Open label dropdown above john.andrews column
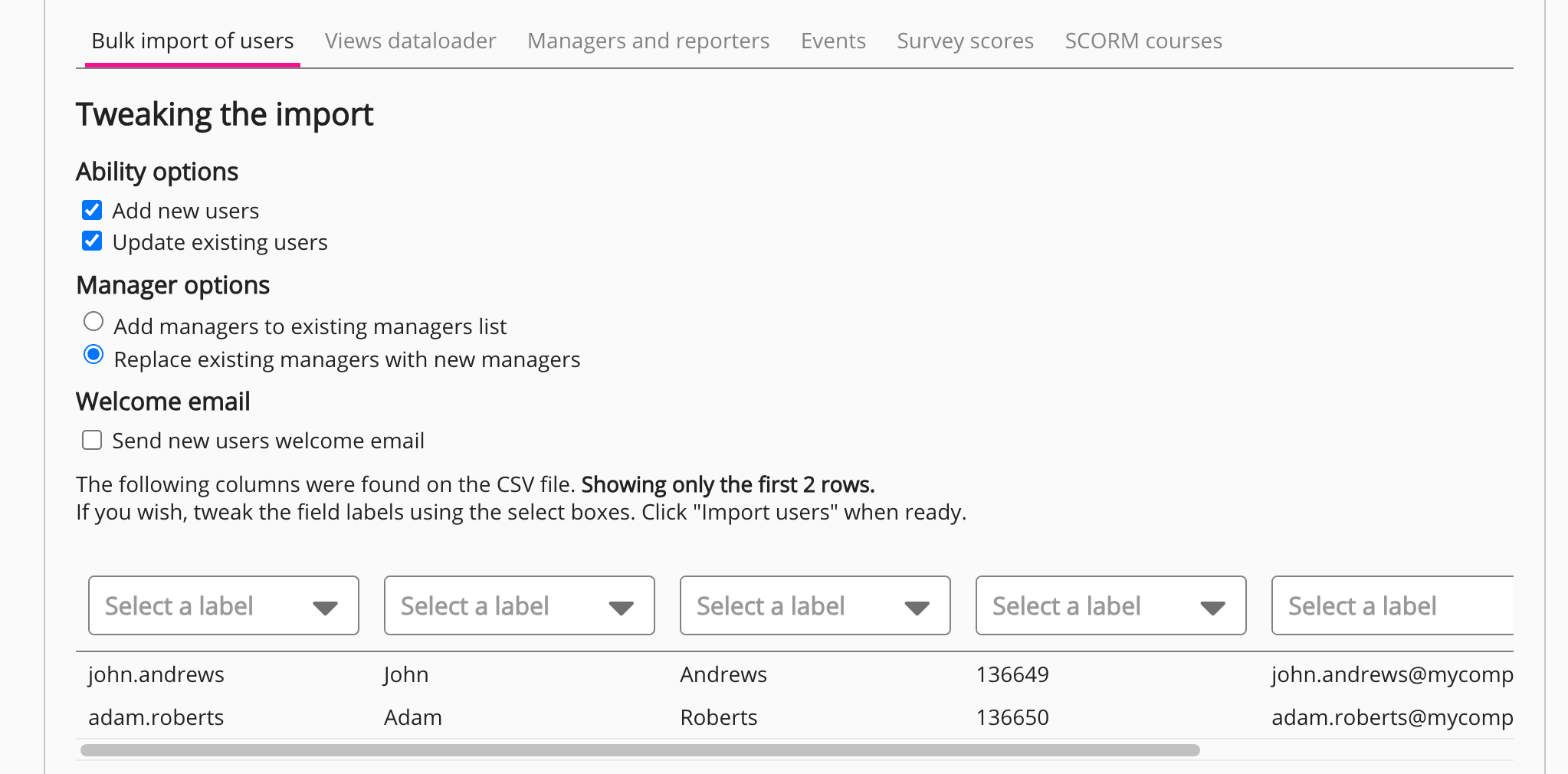 click(x=223, y=605)
